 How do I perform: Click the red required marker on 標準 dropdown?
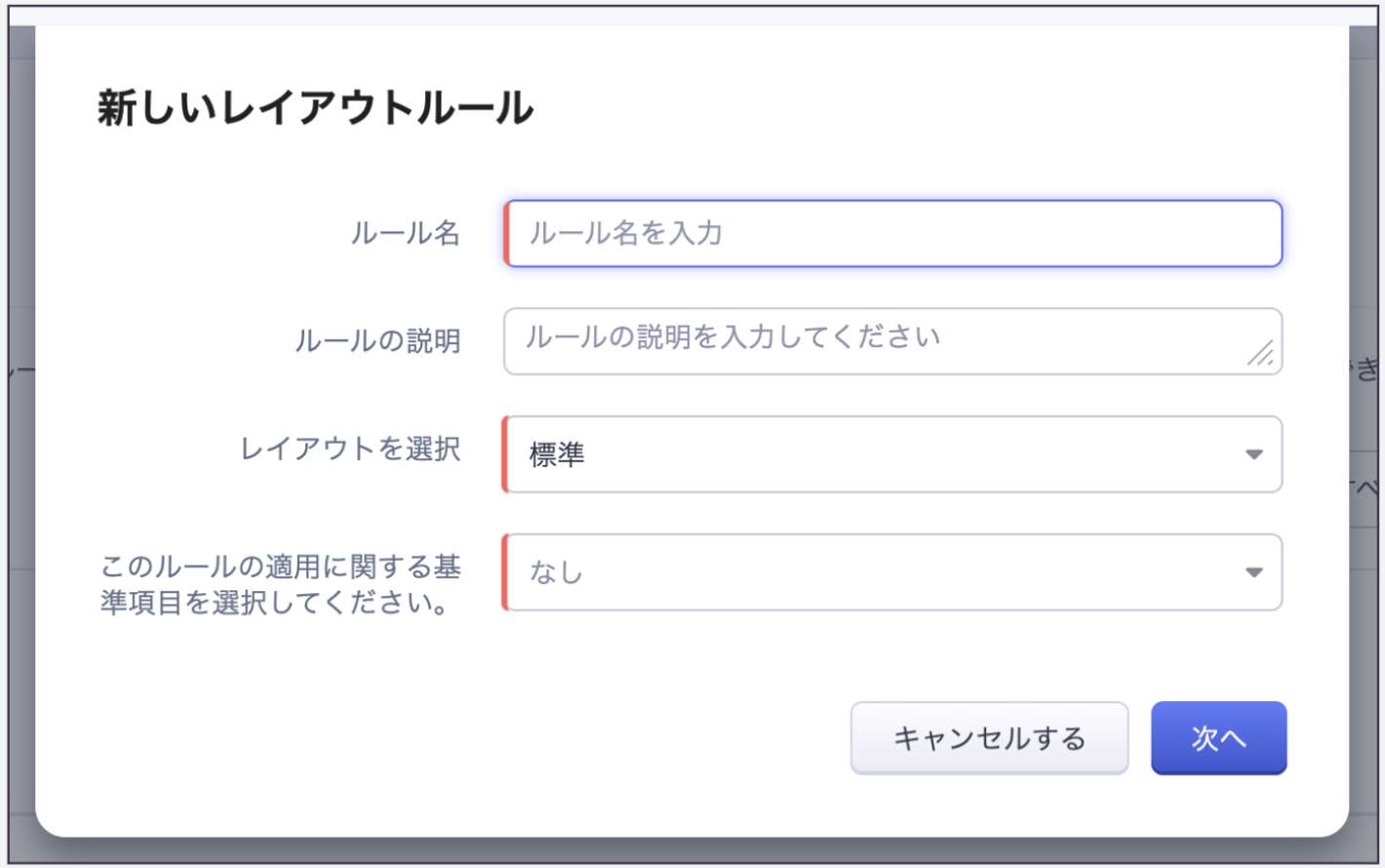coord(505,454)
